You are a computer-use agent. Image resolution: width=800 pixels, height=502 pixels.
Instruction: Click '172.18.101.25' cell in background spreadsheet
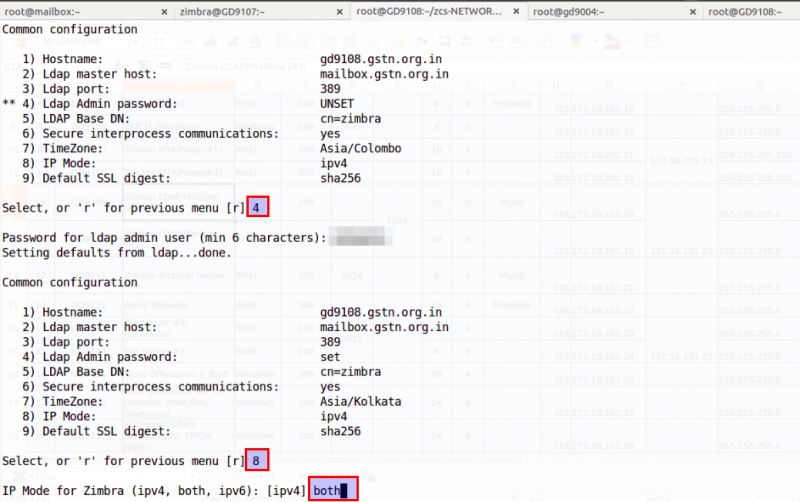pos(681,356)
